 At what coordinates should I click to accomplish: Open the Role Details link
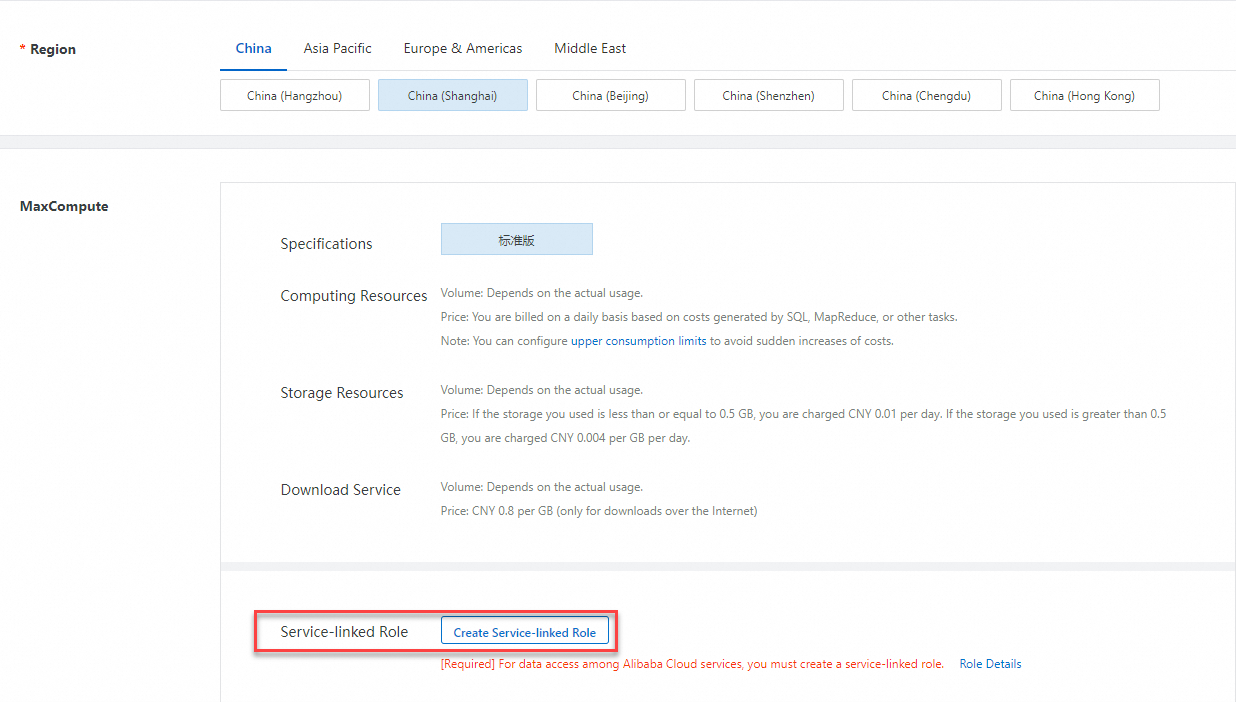click(x=990, y=664)
